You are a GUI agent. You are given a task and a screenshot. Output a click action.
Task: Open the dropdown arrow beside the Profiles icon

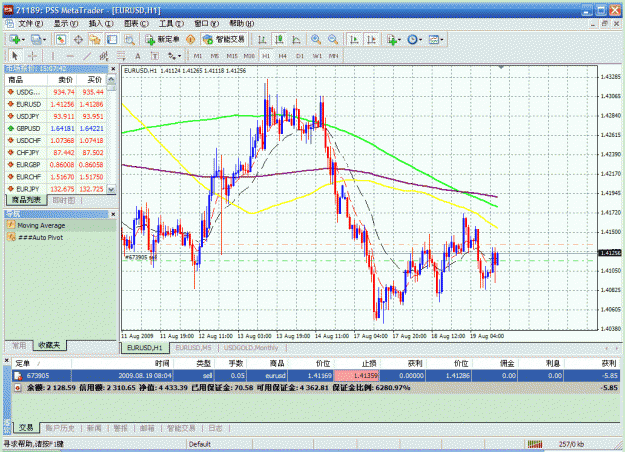point(44,39)
